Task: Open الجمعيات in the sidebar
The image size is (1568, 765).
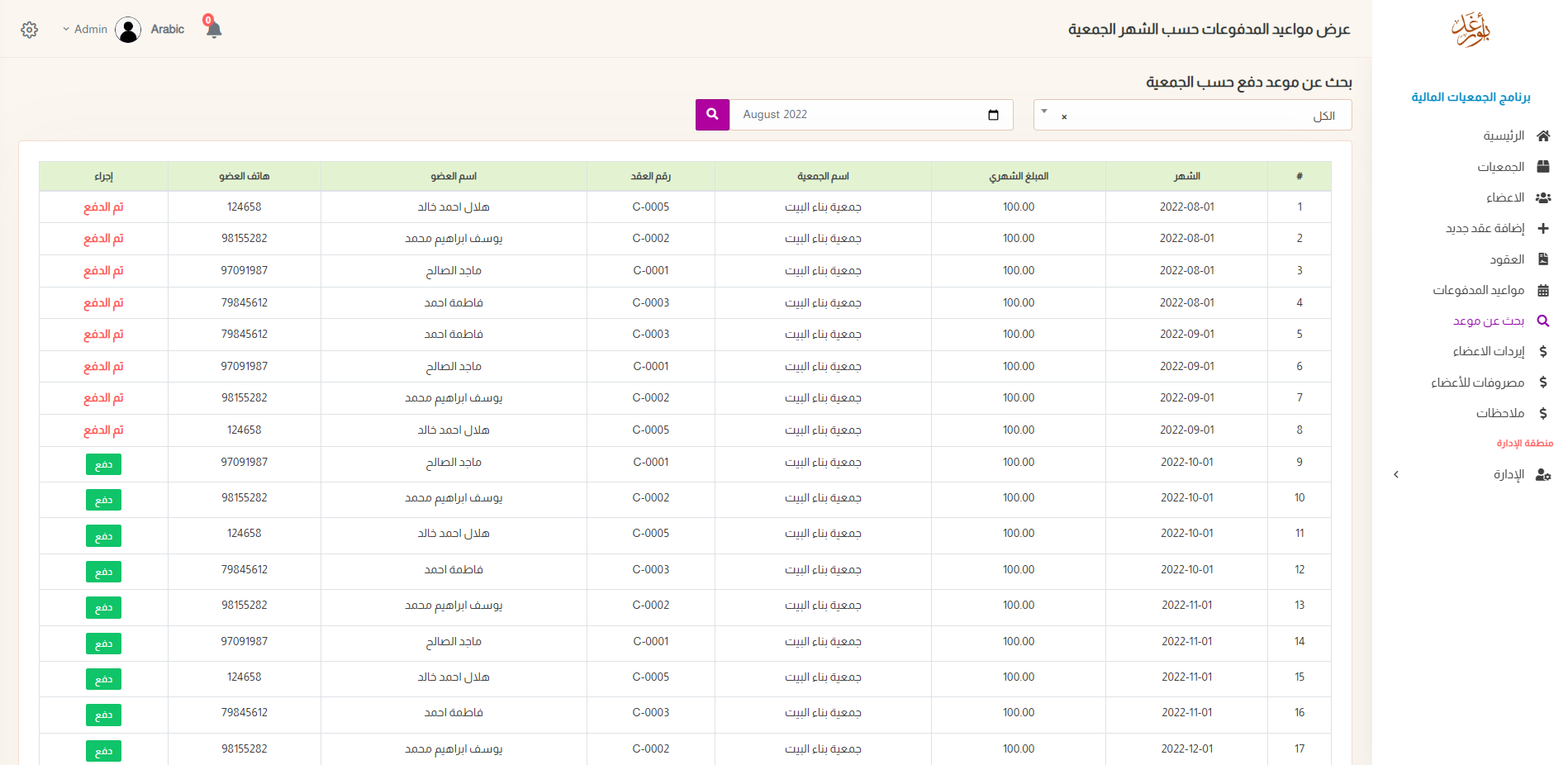Action: click(1500, 167)
